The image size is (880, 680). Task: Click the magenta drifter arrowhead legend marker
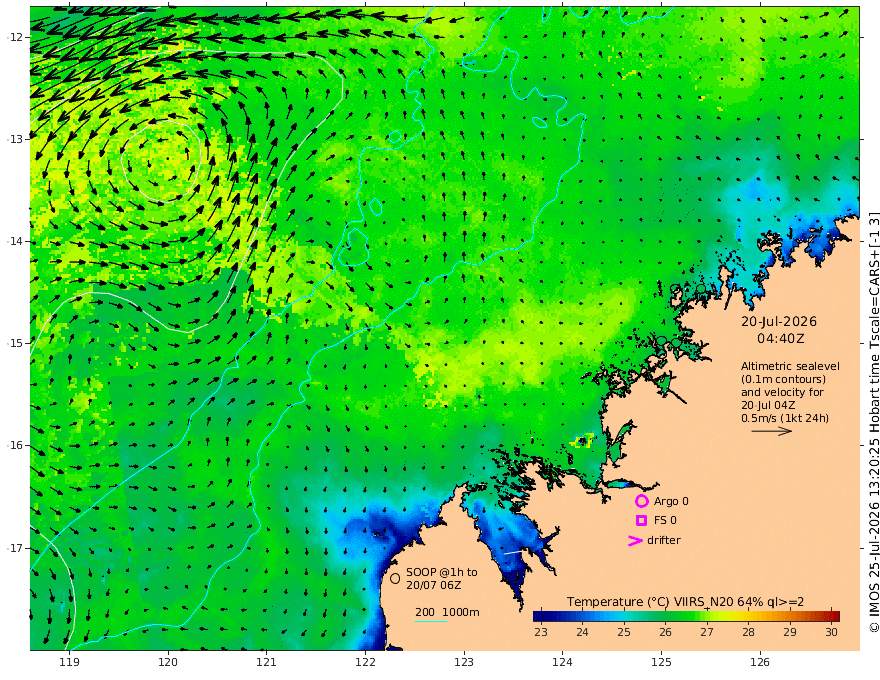click(x=635, y=540)
